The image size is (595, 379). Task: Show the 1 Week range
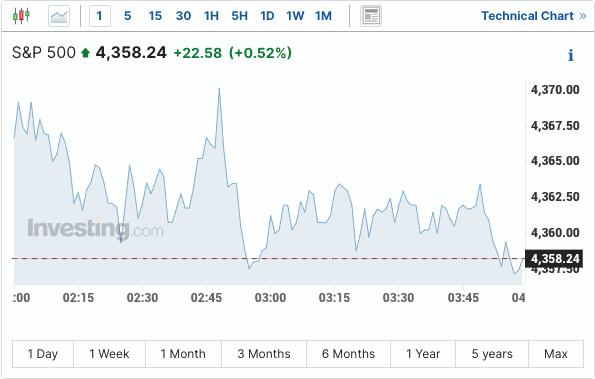coord(109,354)
